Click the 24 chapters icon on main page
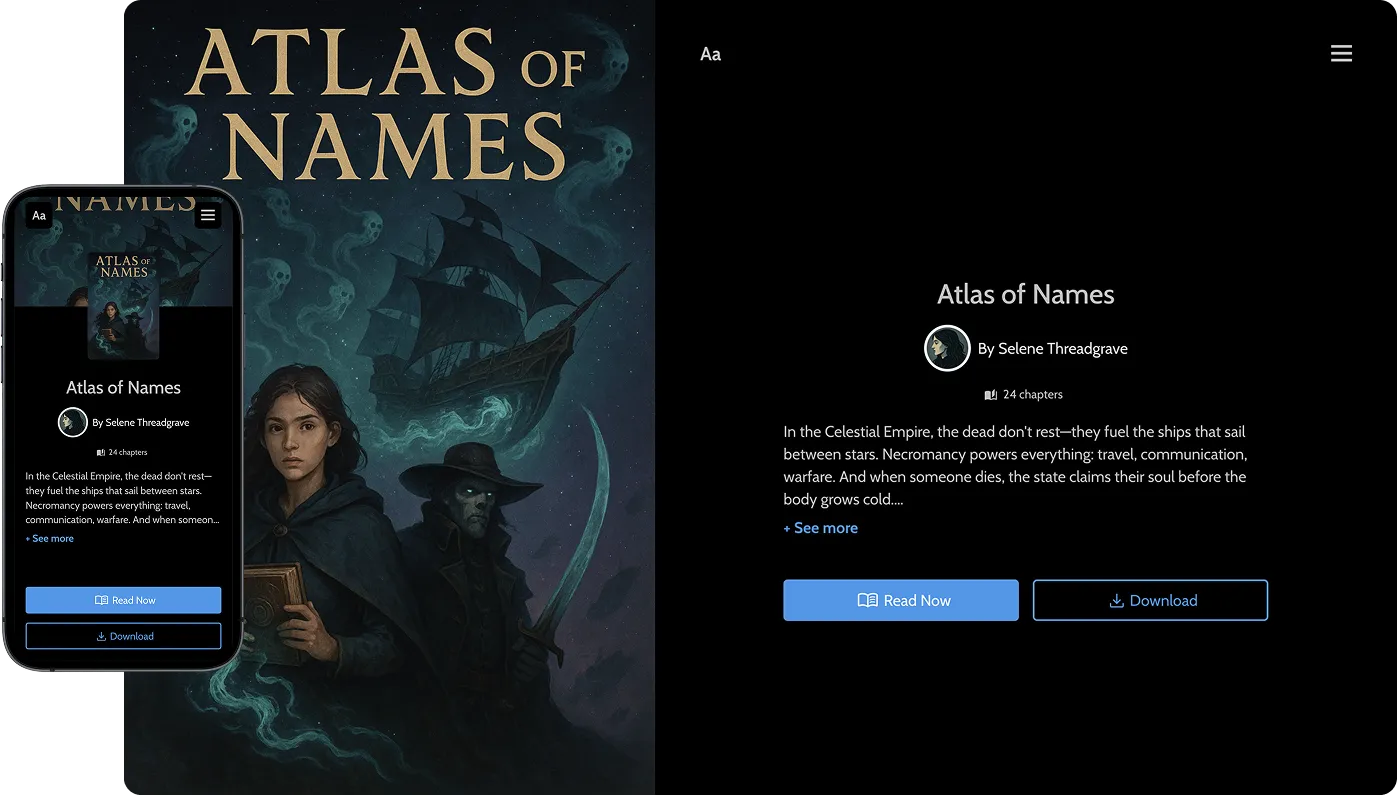 point(991,395)
